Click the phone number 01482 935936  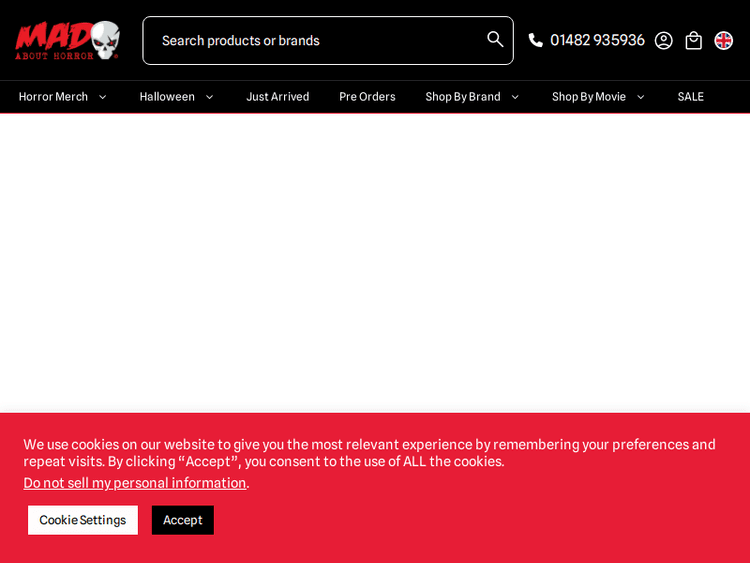[597, 40]
